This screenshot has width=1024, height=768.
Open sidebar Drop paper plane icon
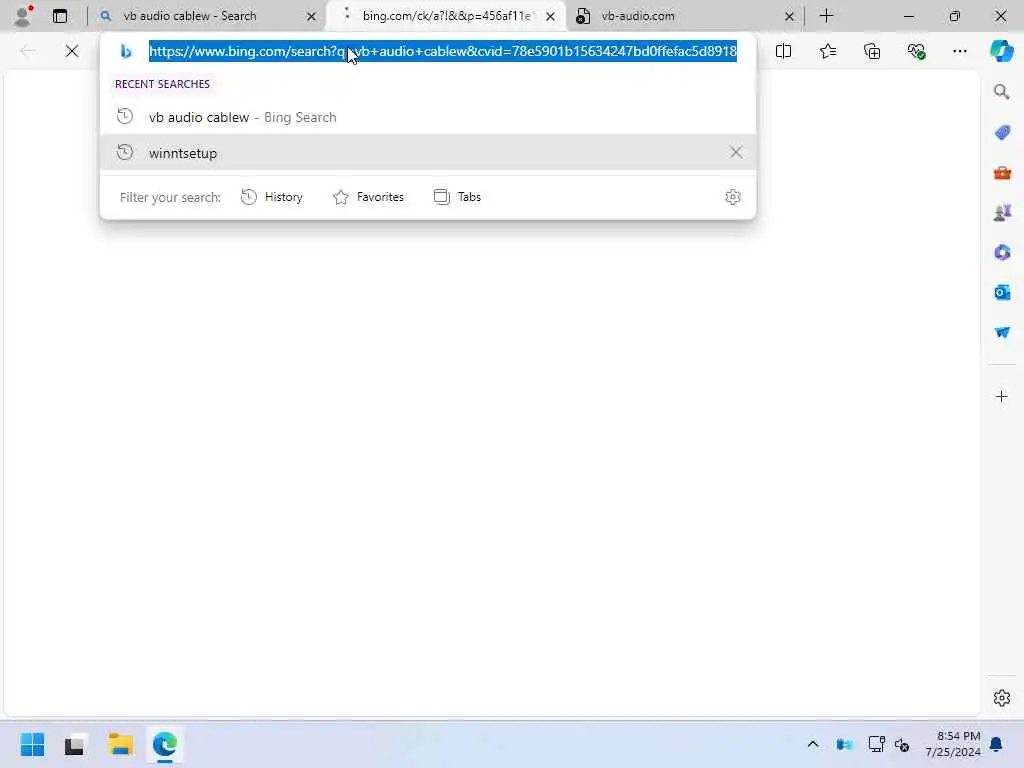coord(1002,332)
